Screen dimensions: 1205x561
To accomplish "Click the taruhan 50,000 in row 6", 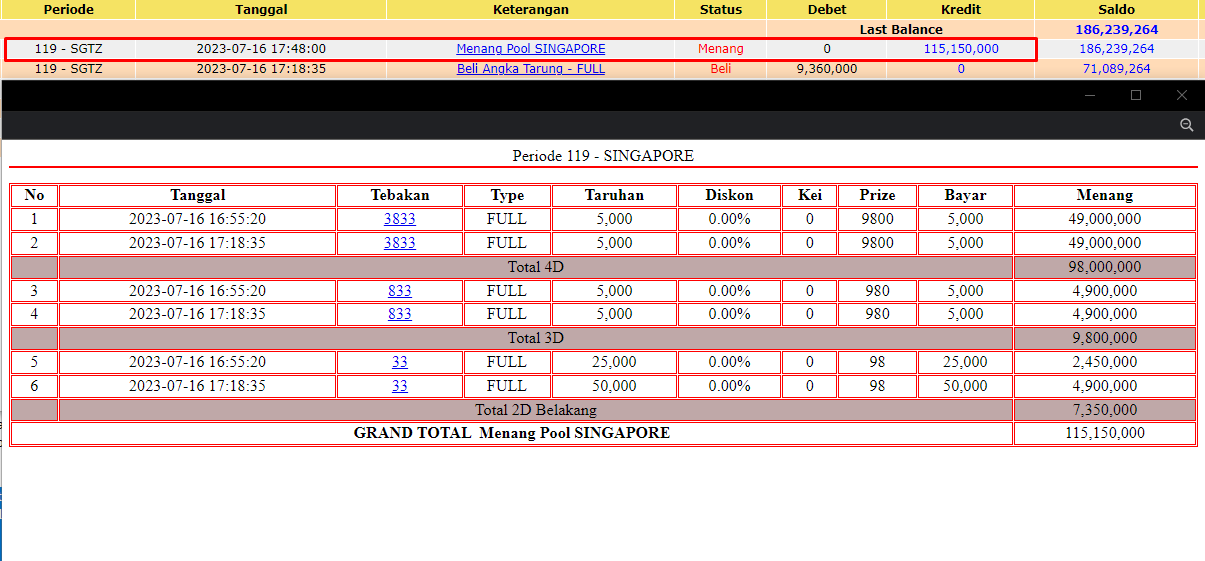I will click(614, 386).
